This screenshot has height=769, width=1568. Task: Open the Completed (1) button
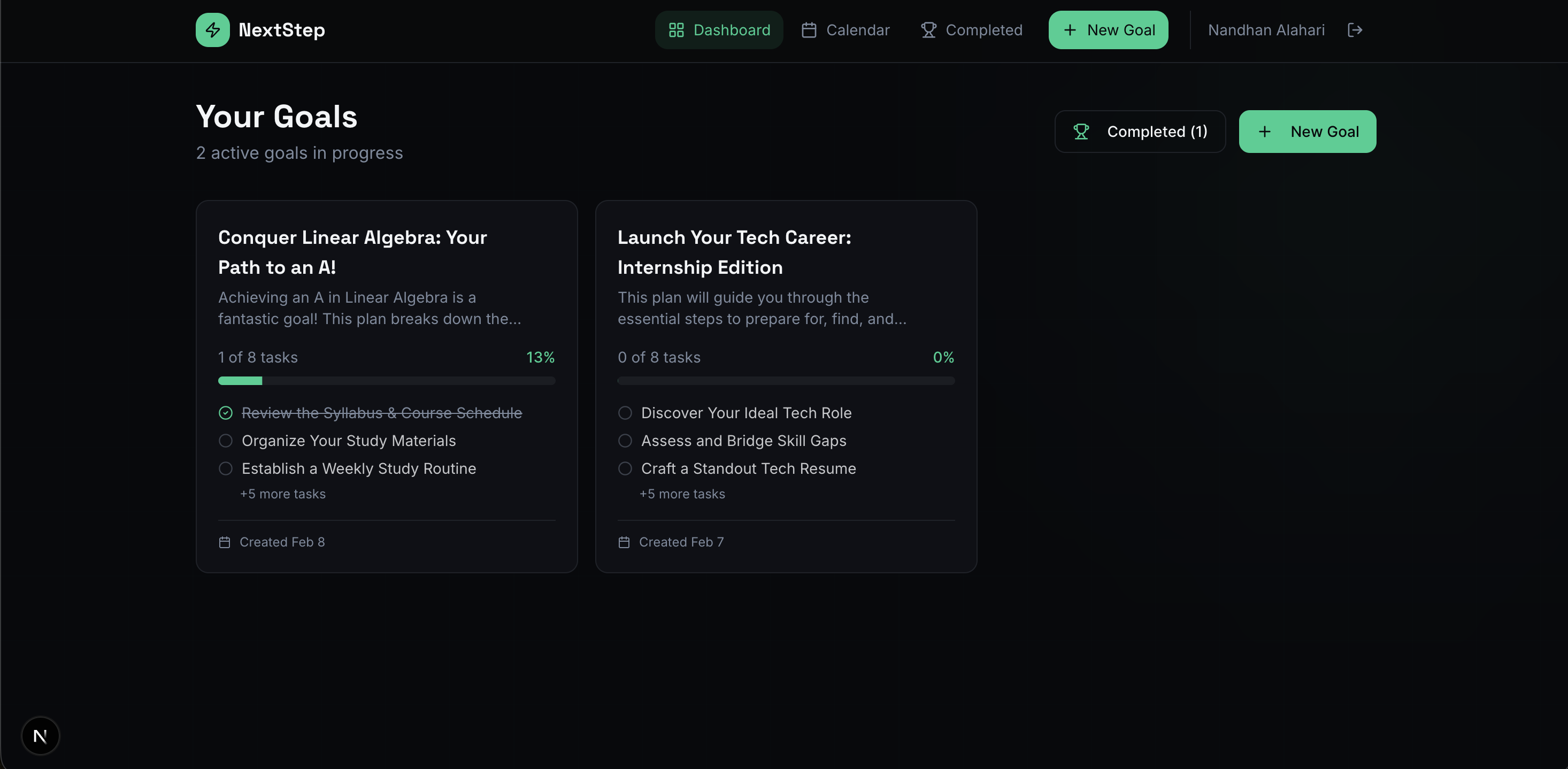tap(1140, 132)
